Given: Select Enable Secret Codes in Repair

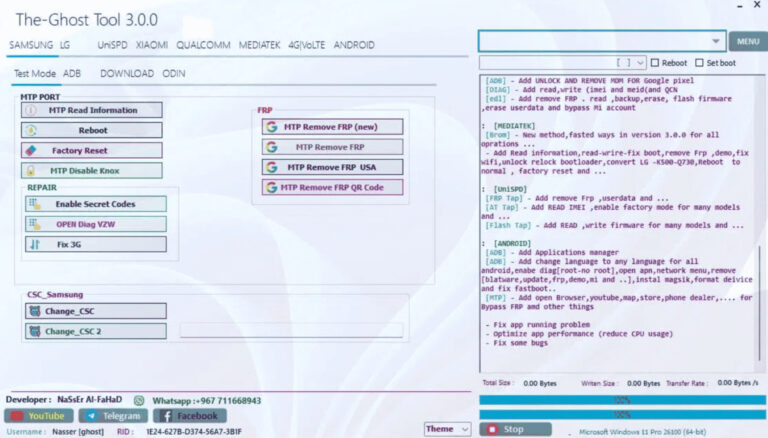Looking at the screenshot, I should point(94,204).
